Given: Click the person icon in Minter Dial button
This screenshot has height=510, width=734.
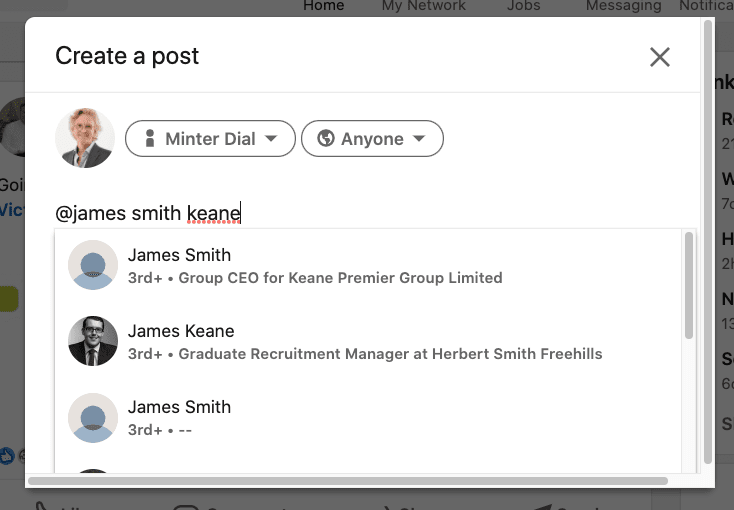Looking at the screenshot, I should point(149,139).
